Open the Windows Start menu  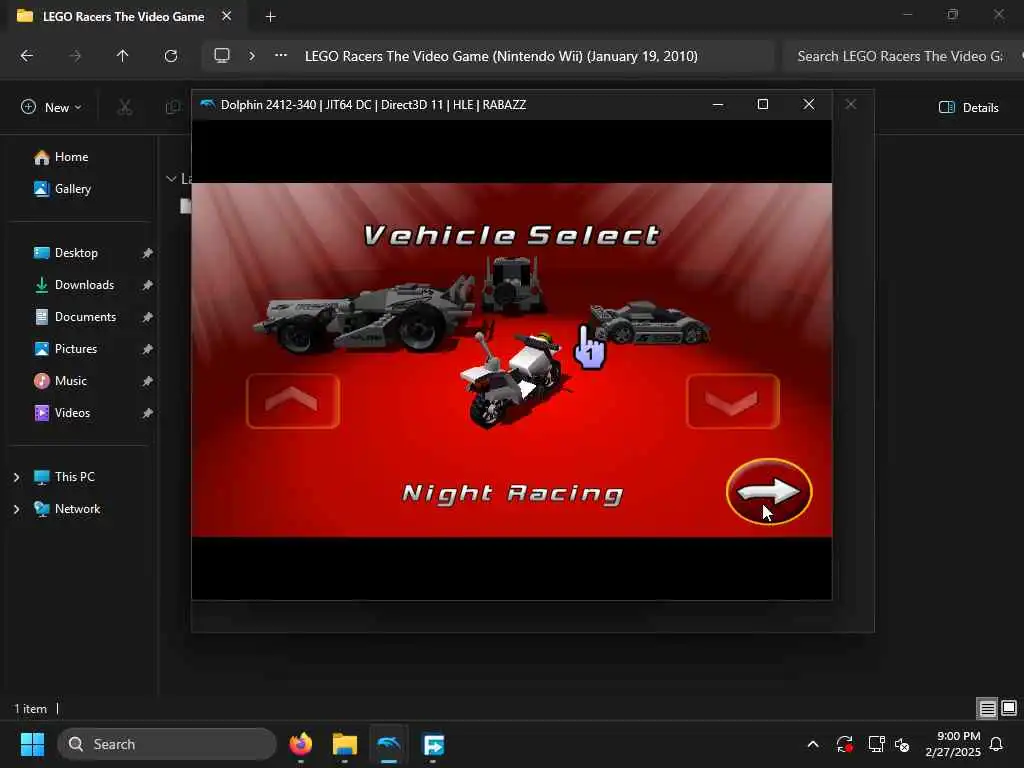pyautogui.click(x=32, y=744)
